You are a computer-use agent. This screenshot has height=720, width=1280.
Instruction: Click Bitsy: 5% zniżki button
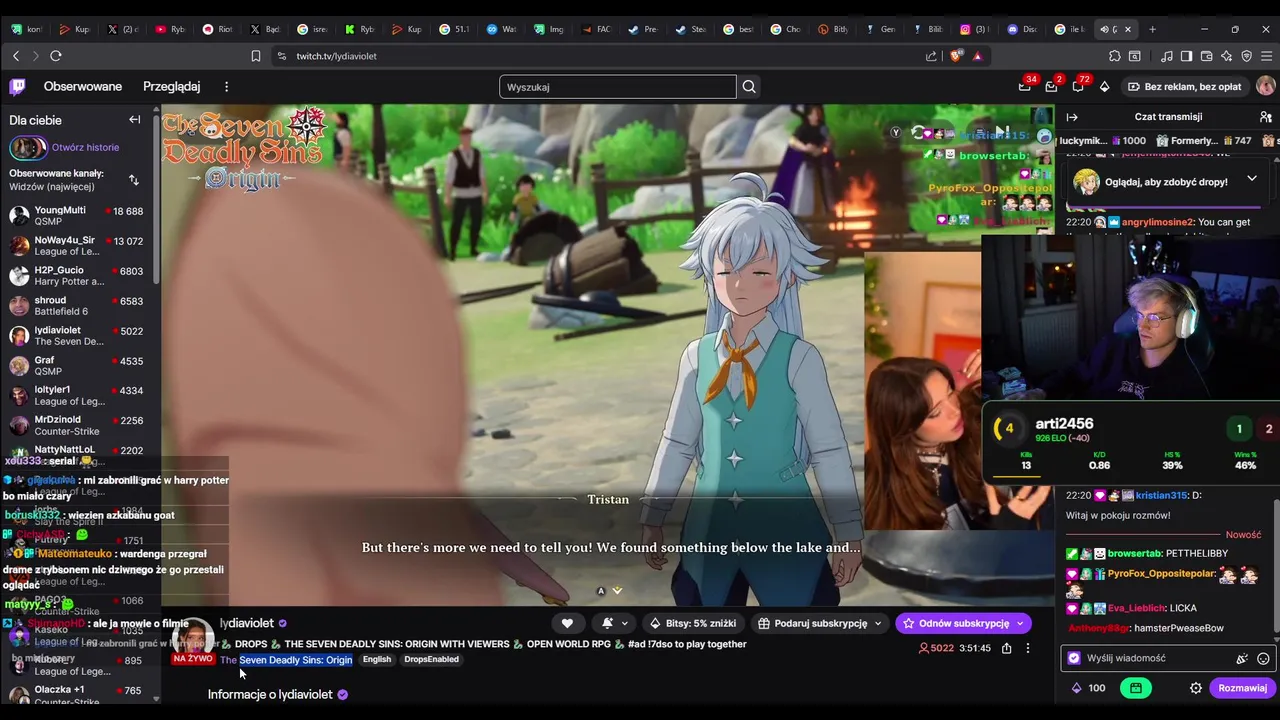[x=693, y=623]
